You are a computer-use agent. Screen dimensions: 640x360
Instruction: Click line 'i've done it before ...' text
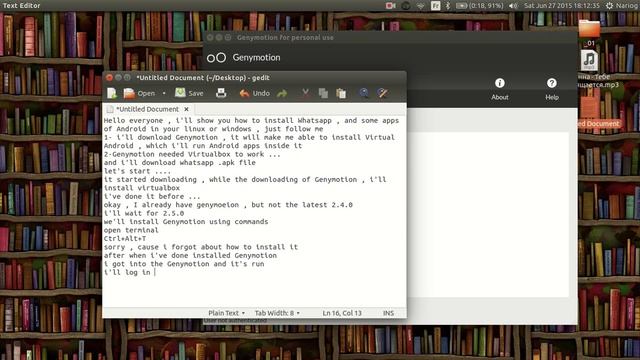coord(152,196)
